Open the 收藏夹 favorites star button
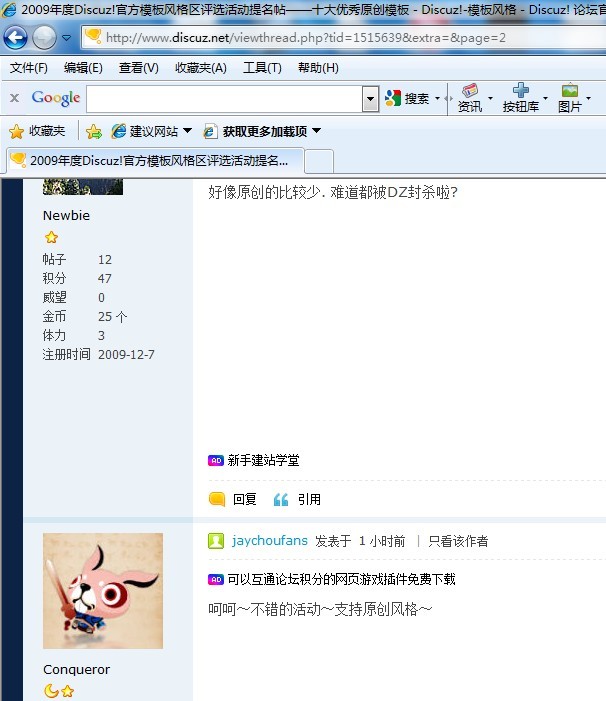 point(37,131)
